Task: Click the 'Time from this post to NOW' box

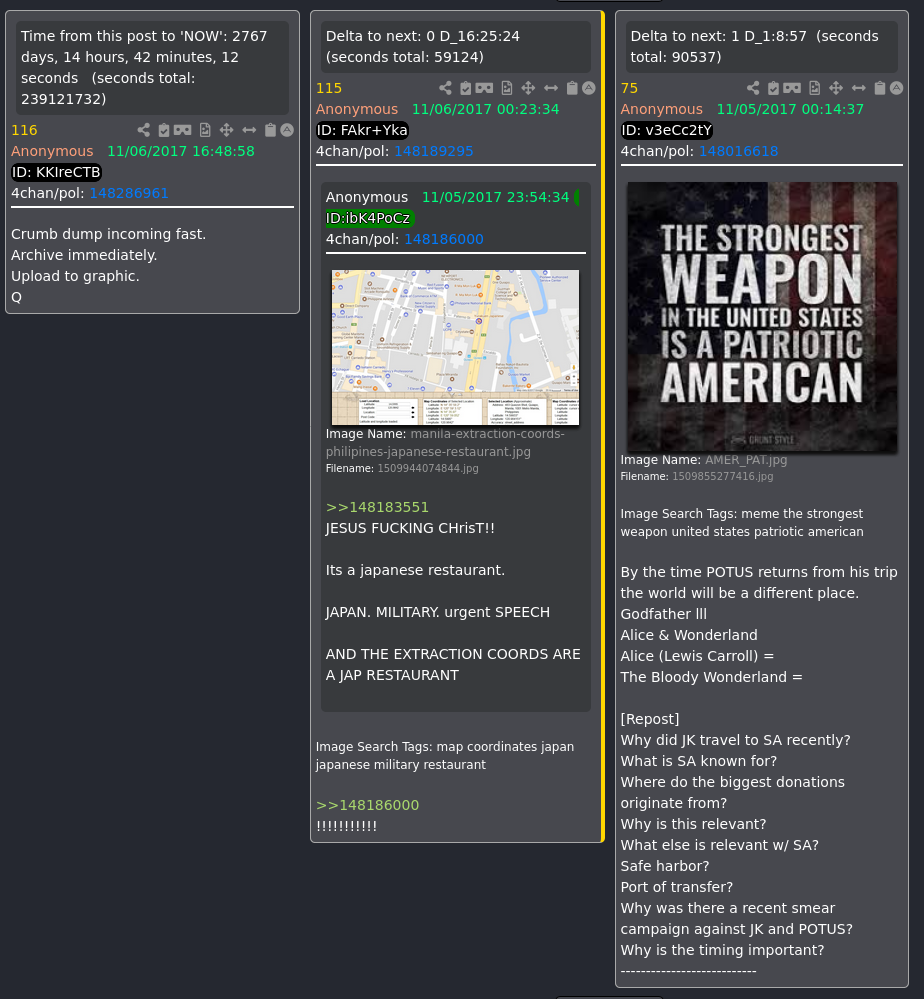Action: (152, 68)
